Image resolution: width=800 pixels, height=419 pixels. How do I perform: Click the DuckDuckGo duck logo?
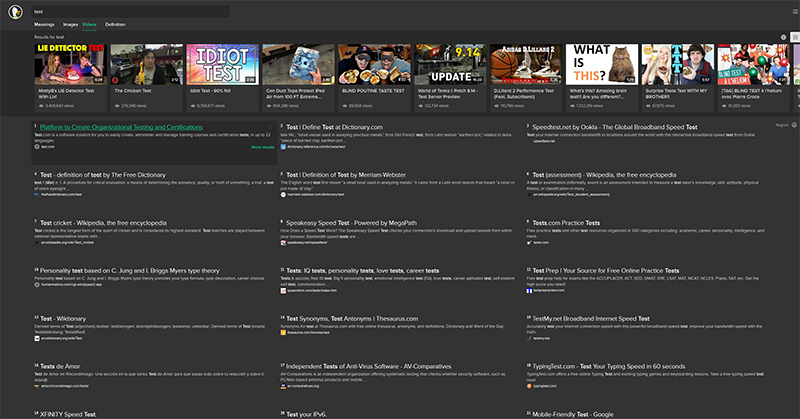click(x=15, y=12)
